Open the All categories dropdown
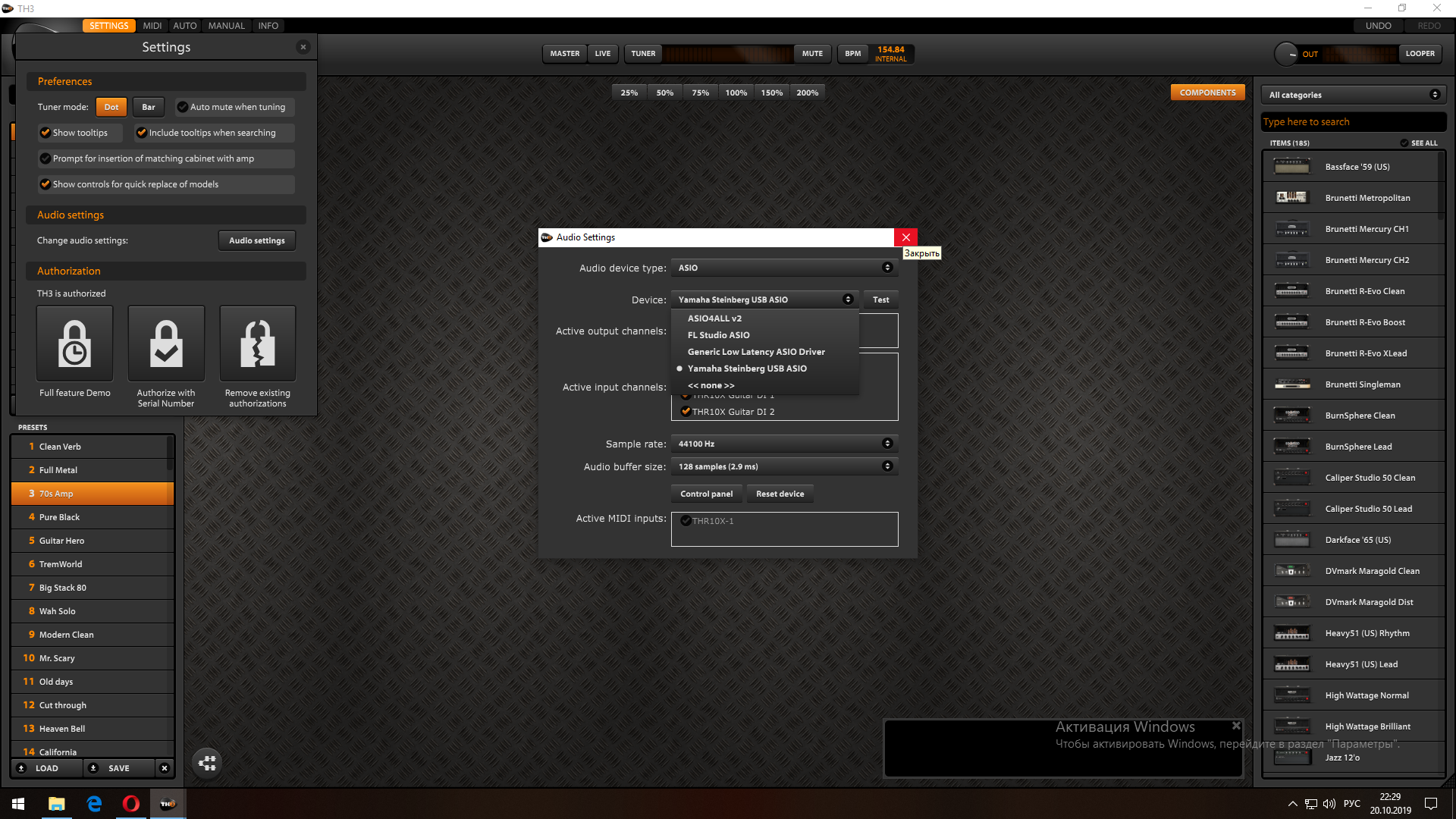The image size is (1456, 819). click(1354, 95)
